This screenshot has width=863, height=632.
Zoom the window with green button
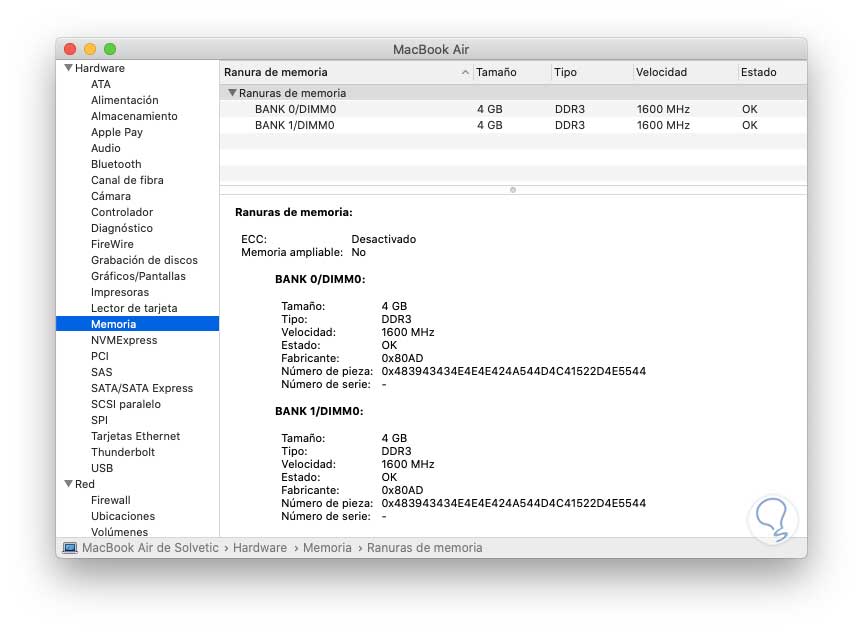[x=110, y=49]
